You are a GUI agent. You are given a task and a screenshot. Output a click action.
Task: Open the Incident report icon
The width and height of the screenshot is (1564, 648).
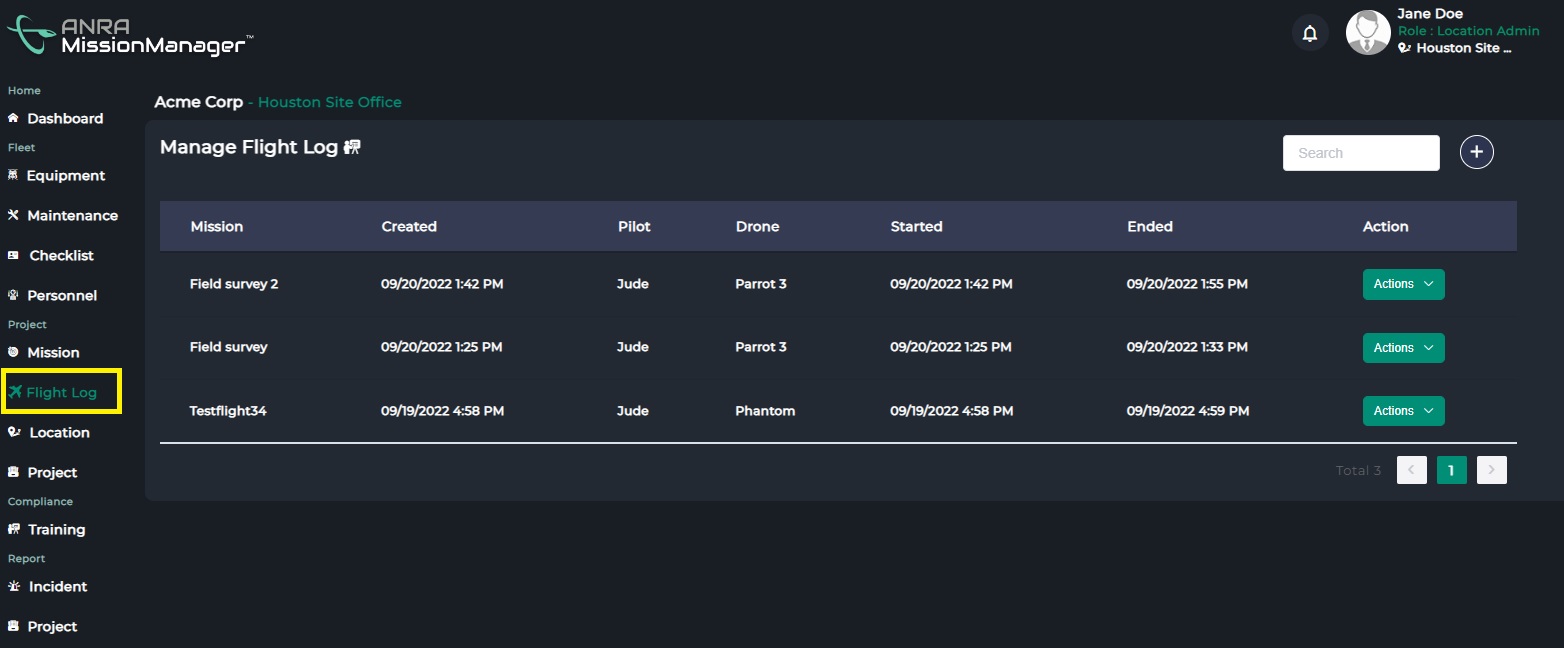click(x=13, y=586)
